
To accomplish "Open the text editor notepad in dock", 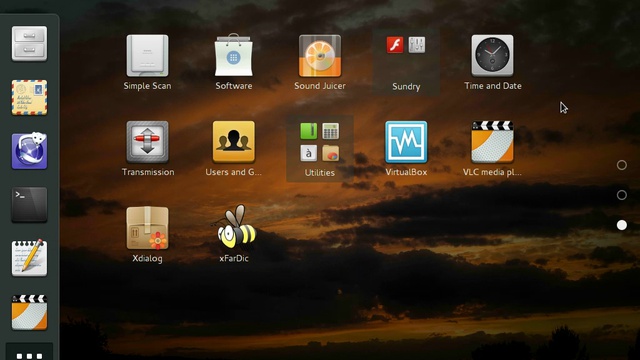I will tap(29, 258).
